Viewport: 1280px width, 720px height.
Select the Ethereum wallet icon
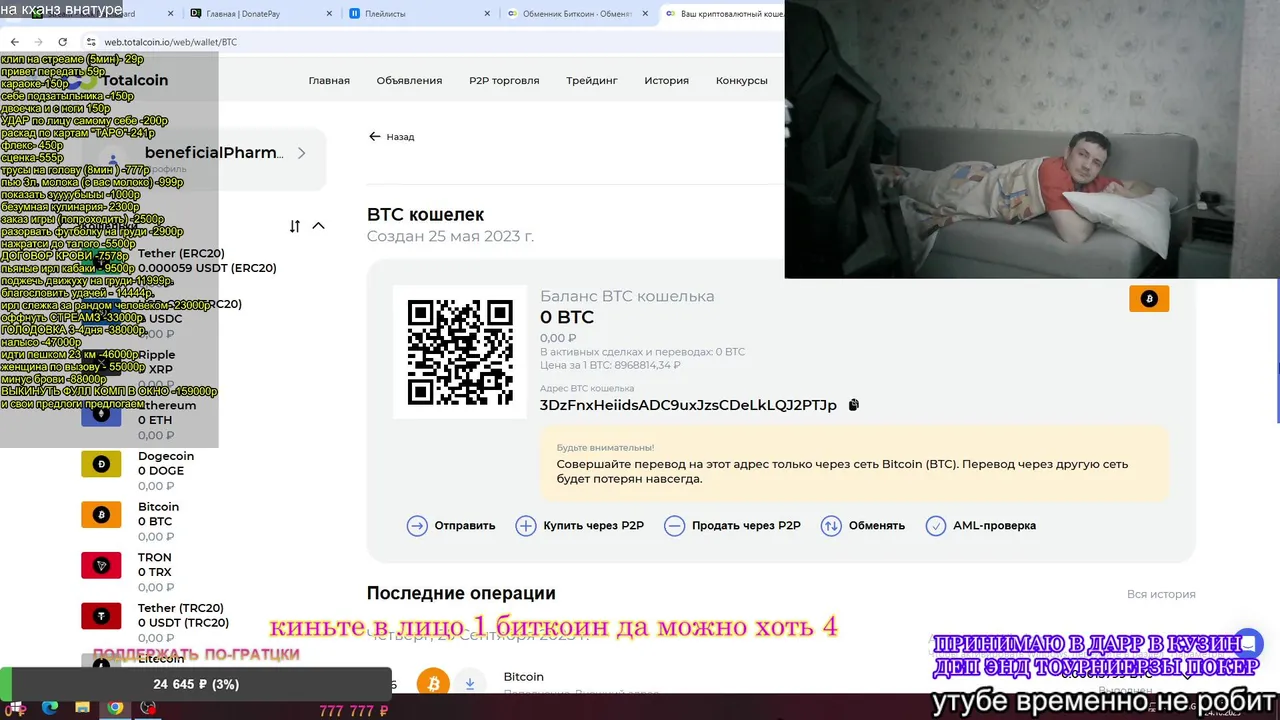pos(101,413)
